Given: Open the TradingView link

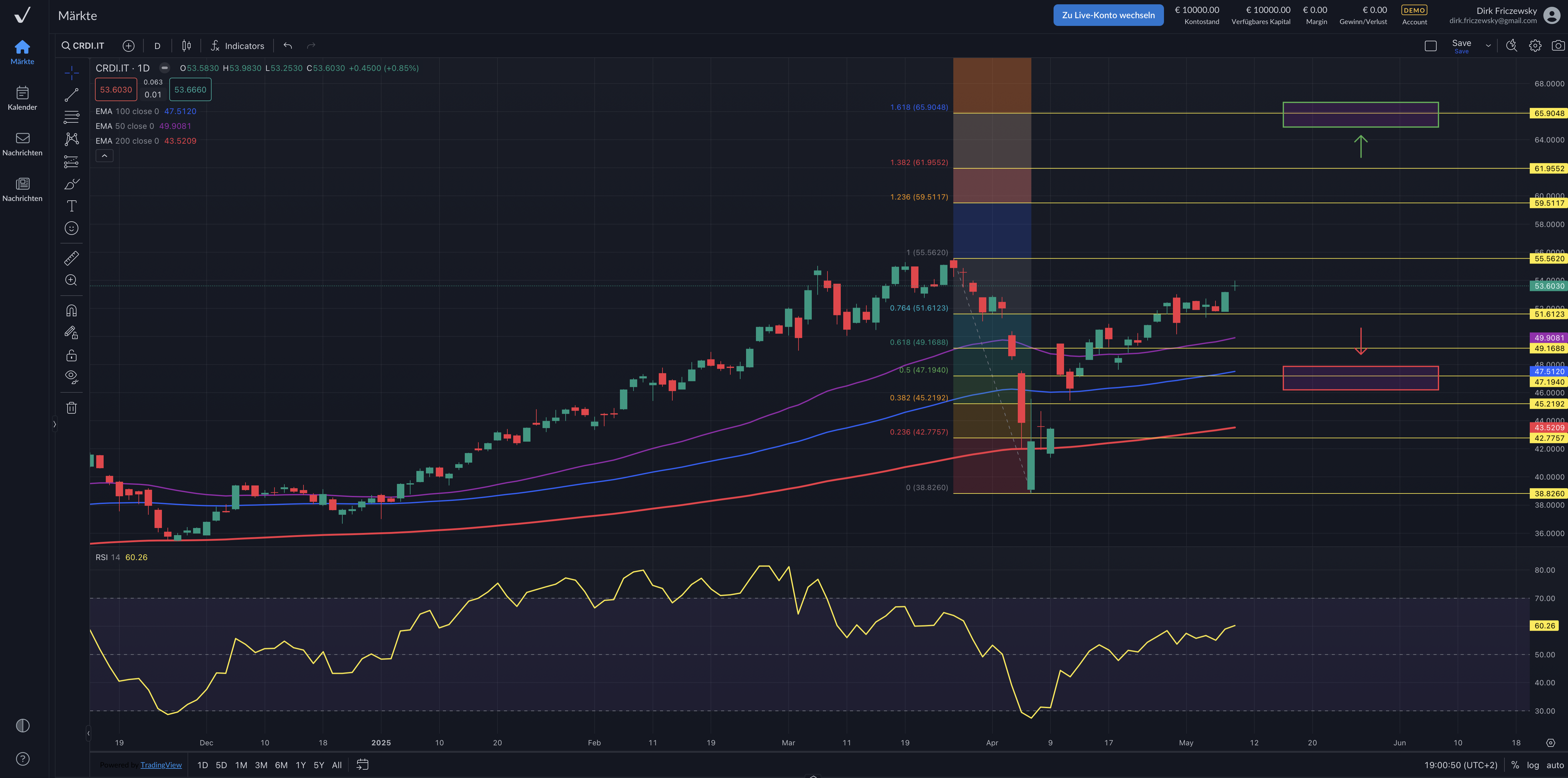Looking at the screenshot, I should click(161, 765).
